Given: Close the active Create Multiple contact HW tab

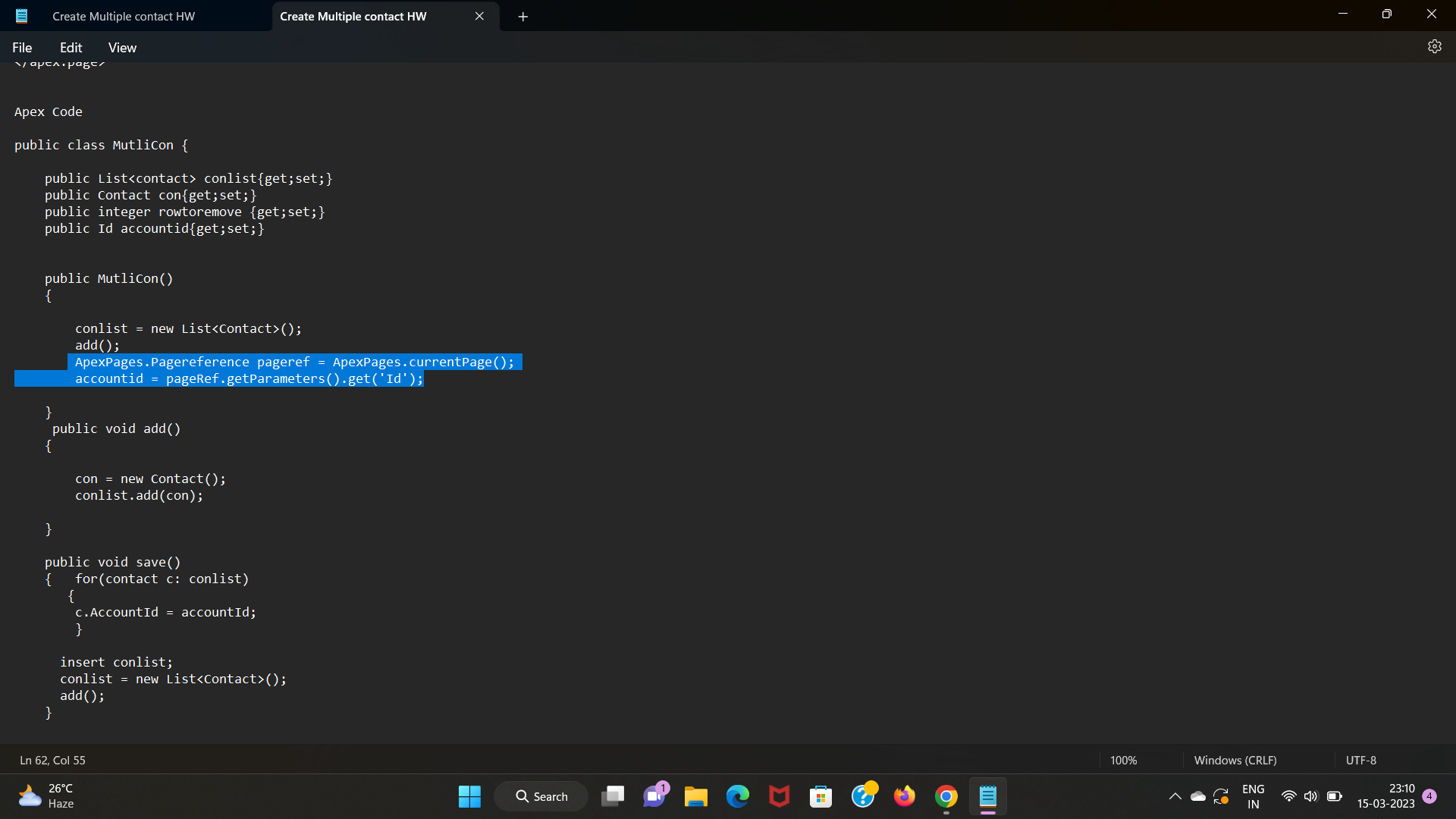Looking at the screenshot, I should (x=479, y=16).
